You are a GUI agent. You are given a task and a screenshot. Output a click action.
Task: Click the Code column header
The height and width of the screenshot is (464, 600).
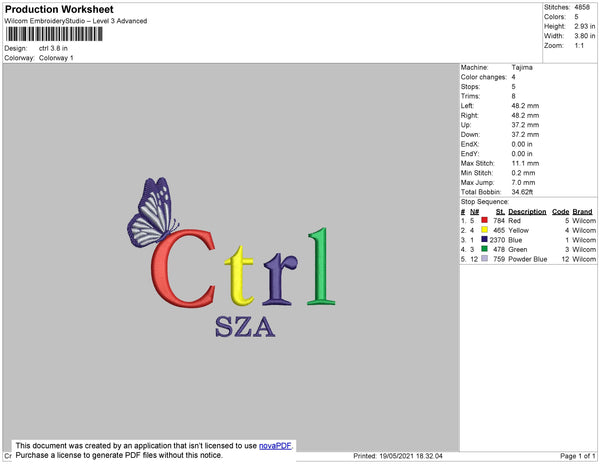click(561, 212)
